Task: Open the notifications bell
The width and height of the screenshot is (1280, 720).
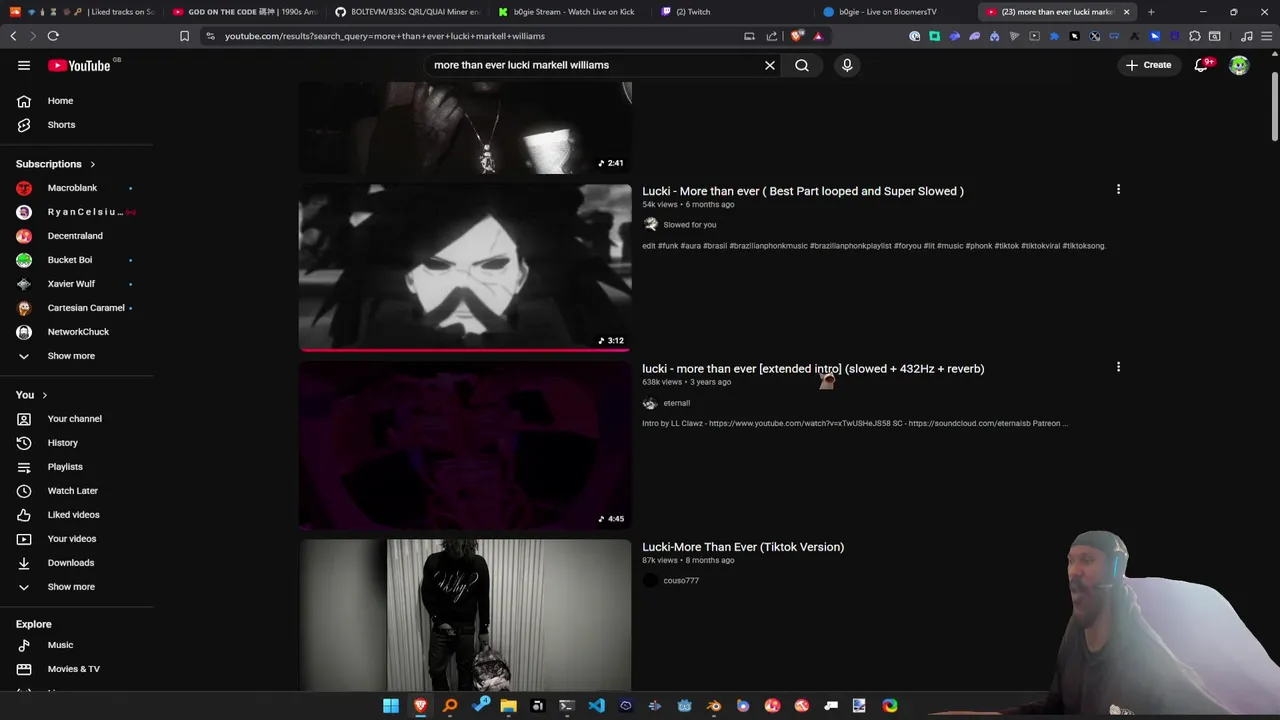Action: (1202, 65)
